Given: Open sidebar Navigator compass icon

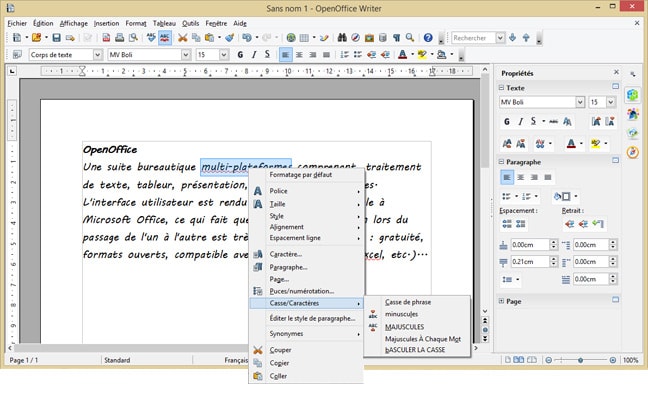Looking at the screenshot, I should tap(632, 152).
